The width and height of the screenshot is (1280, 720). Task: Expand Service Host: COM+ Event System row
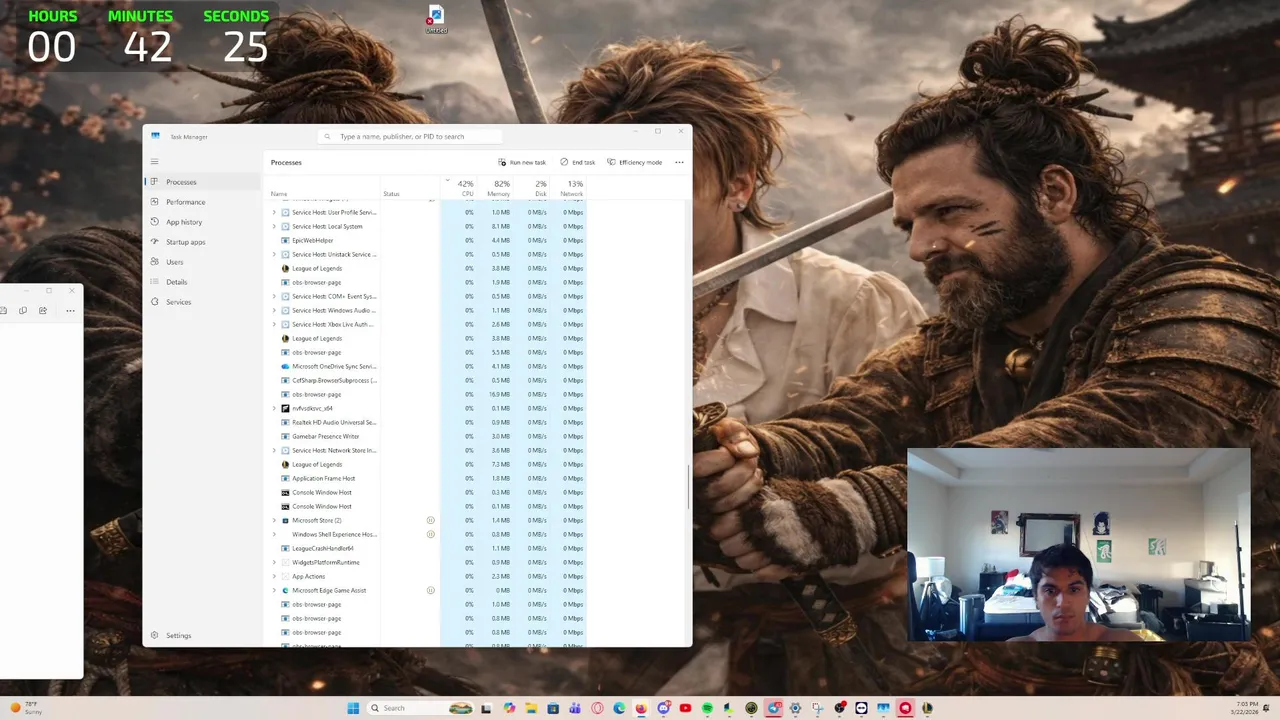(274, 296)
